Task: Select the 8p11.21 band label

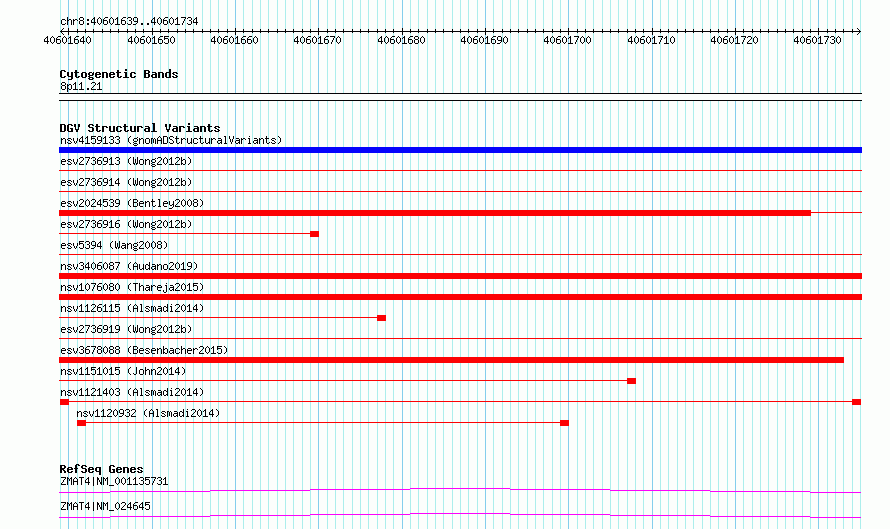Action: pyautogui.click(x=81, y=86)
